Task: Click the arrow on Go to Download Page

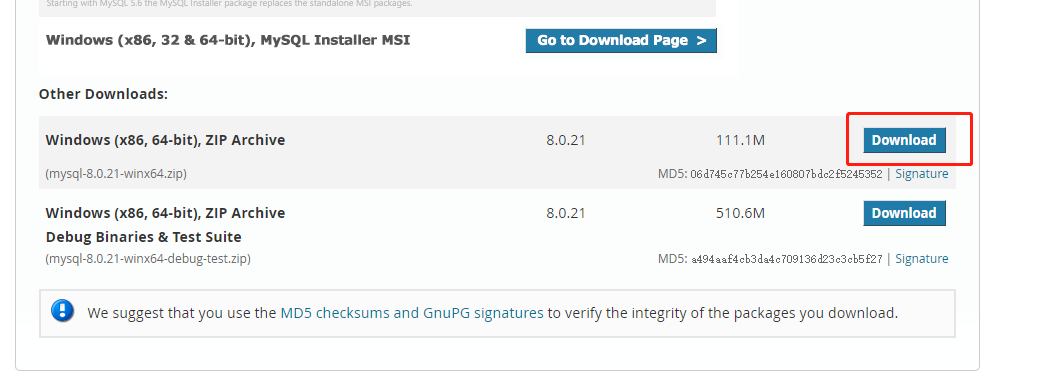Action: [701, 41]
